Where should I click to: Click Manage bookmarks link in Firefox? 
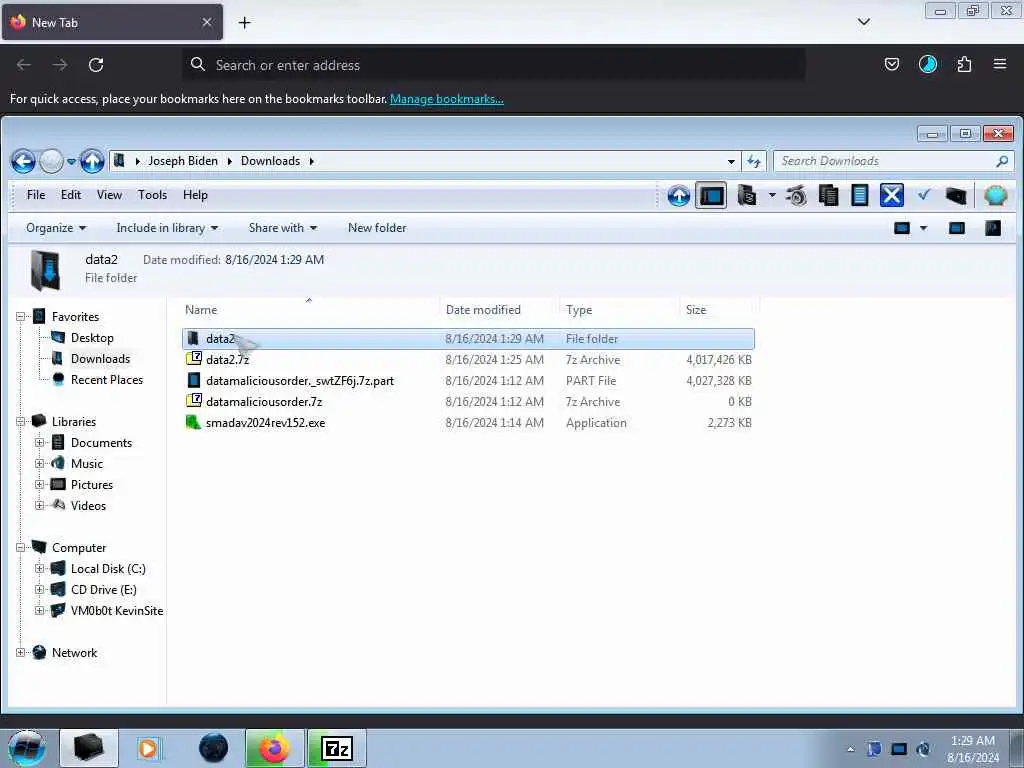coord(447,99)
